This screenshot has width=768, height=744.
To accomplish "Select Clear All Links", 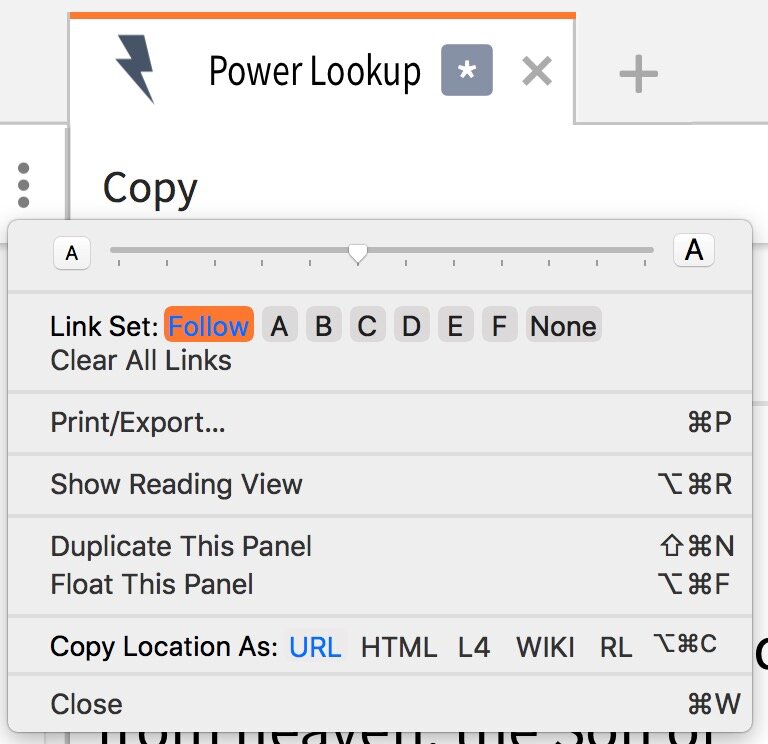I will 141,361.
